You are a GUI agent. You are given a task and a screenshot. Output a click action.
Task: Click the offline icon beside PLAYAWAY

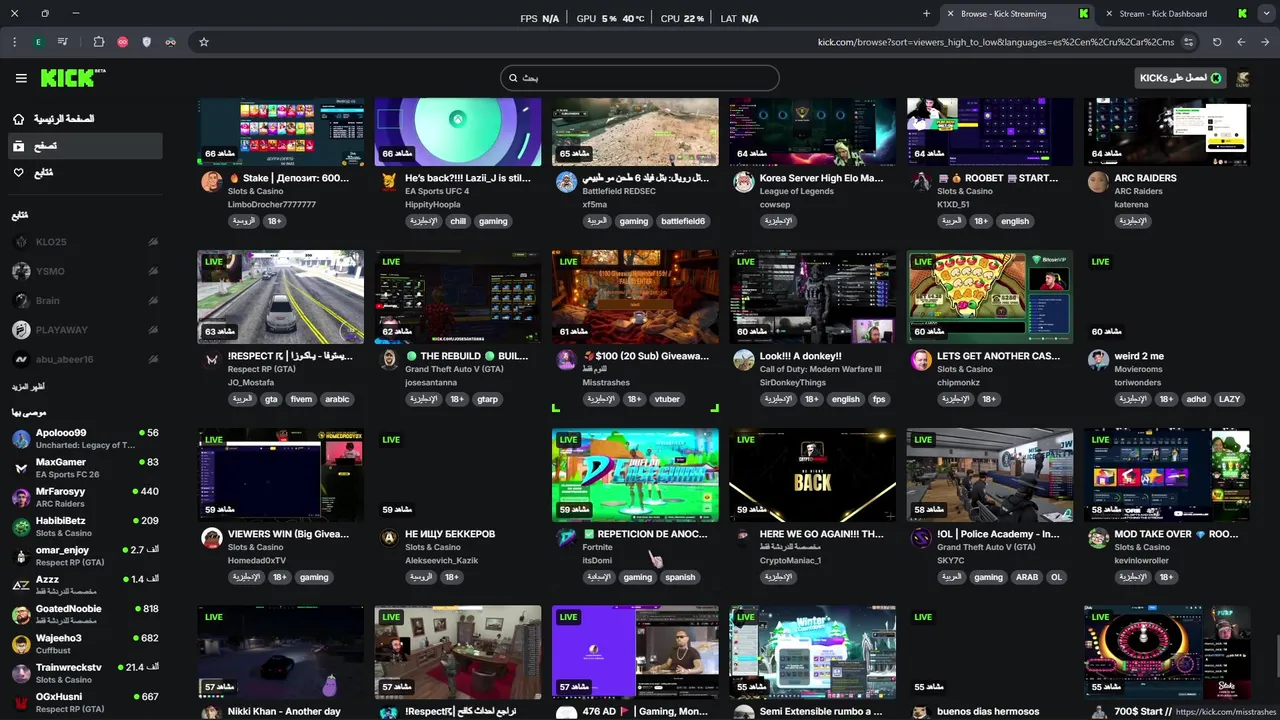tap(153, 330)
